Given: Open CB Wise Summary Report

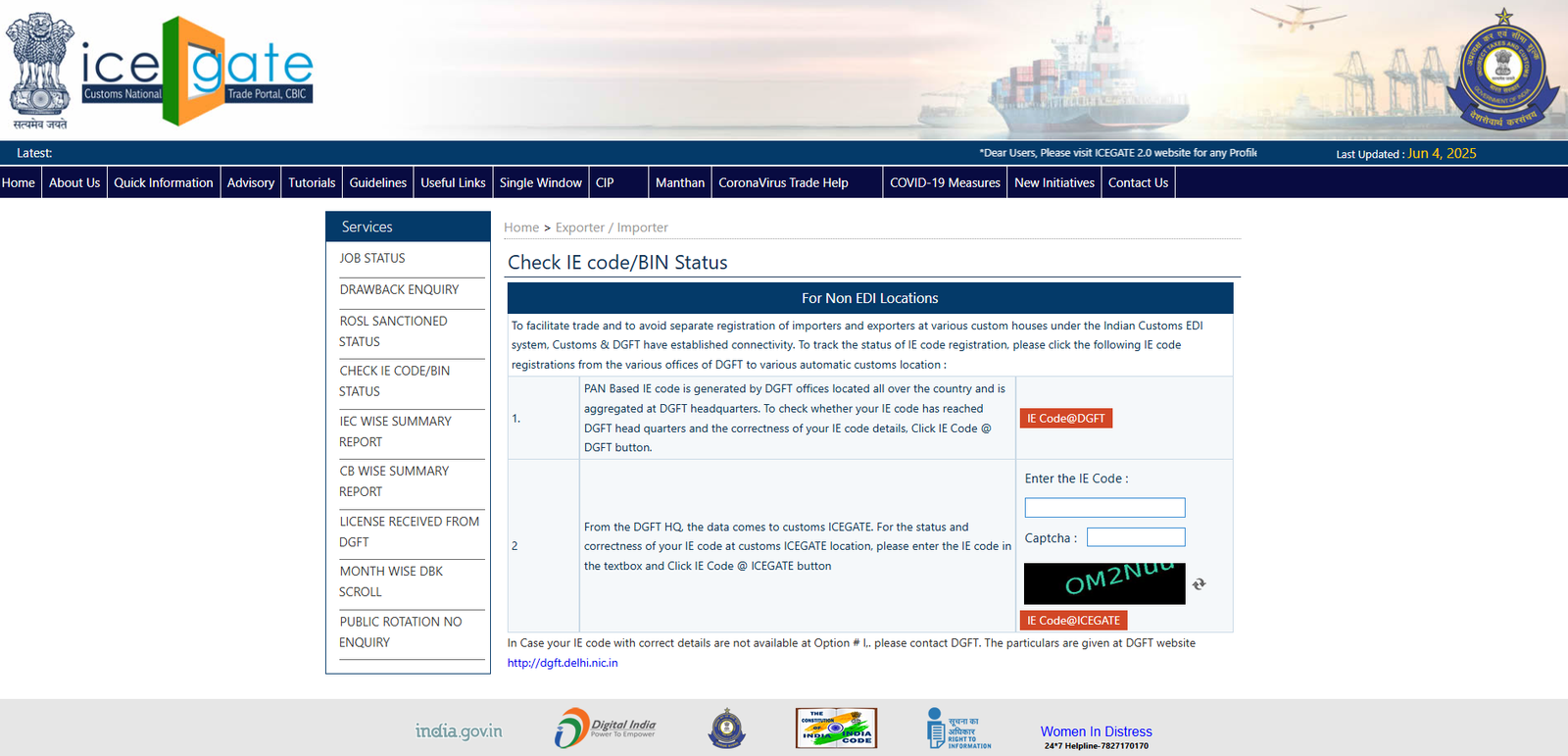Looking at the screenshot, I should (394, 481).
